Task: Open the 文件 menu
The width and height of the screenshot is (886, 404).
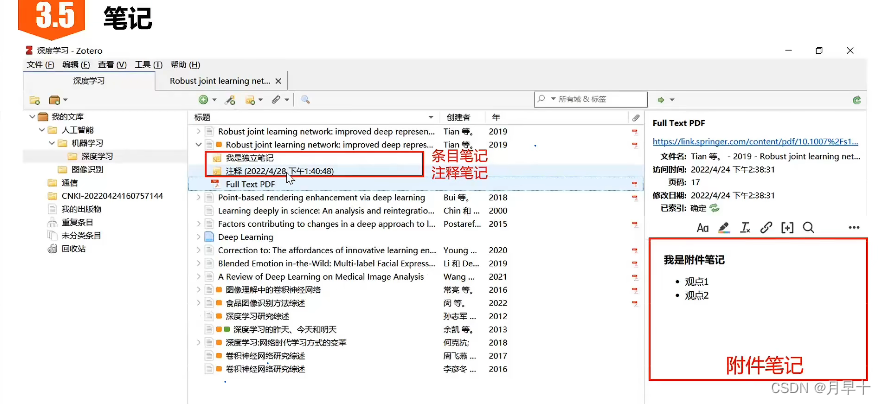Action: pyautogui.click(x=40, y=64)
